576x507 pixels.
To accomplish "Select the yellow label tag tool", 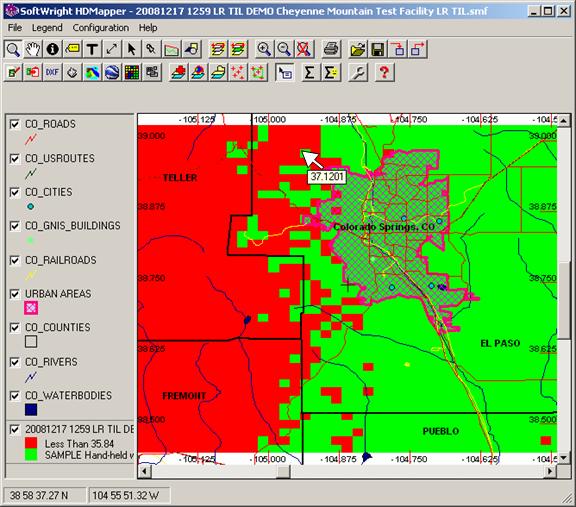I will point(72,49).
